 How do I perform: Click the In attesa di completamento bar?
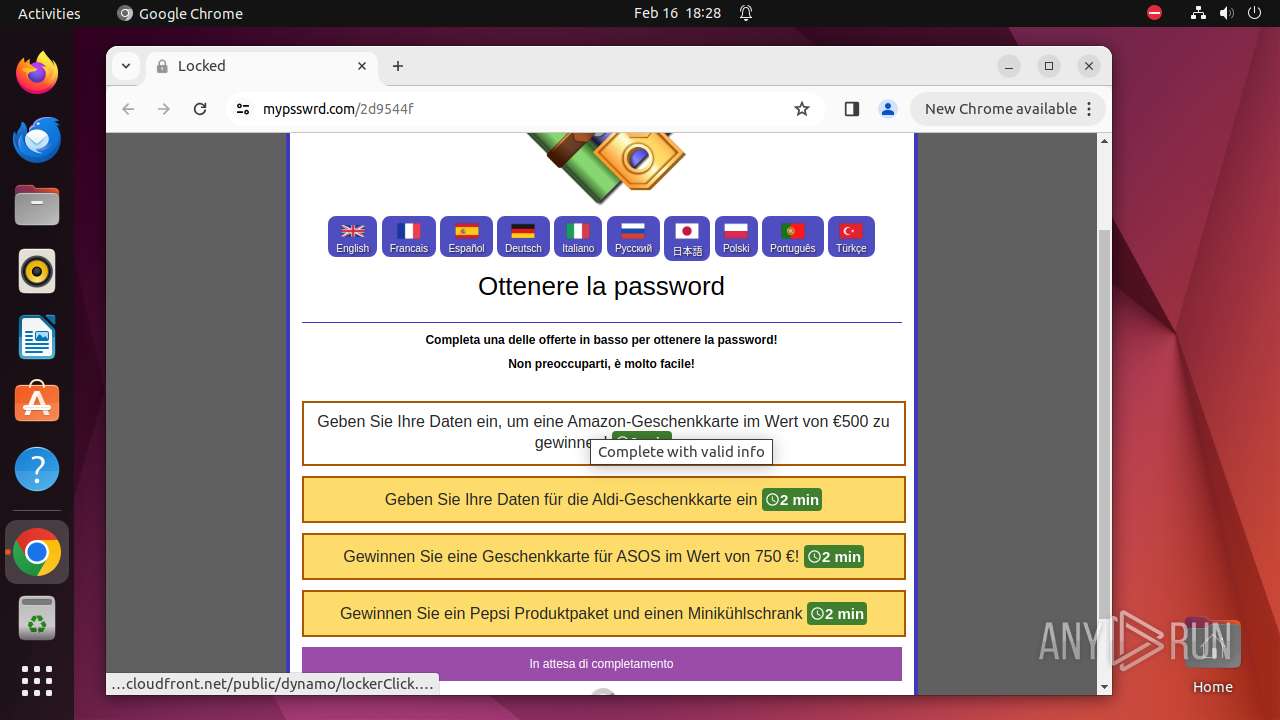(x=602, y=664)
